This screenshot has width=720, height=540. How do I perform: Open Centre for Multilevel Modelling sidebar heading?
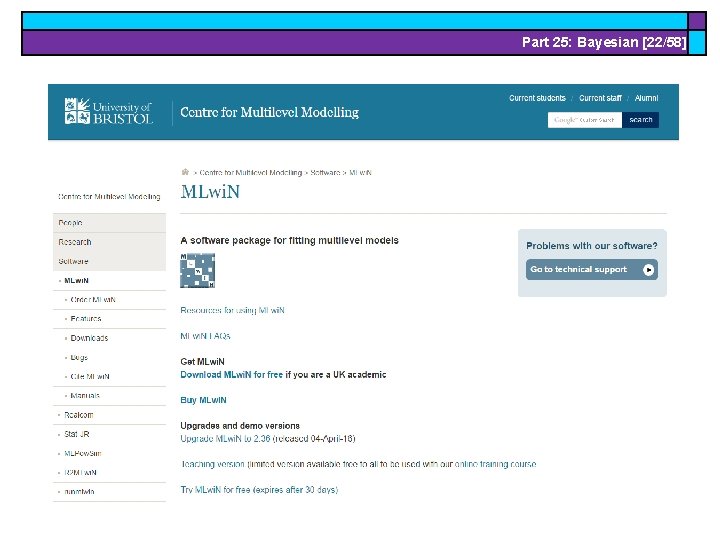(x=109, y=197)
